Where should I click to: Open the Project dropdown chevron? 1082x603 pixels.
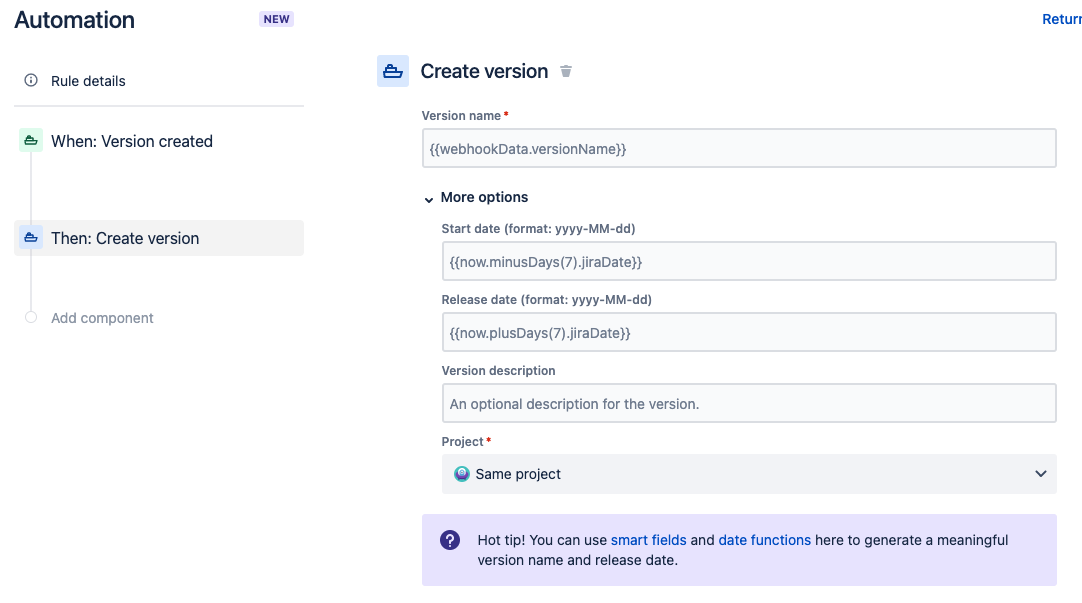pos(1040,473)
